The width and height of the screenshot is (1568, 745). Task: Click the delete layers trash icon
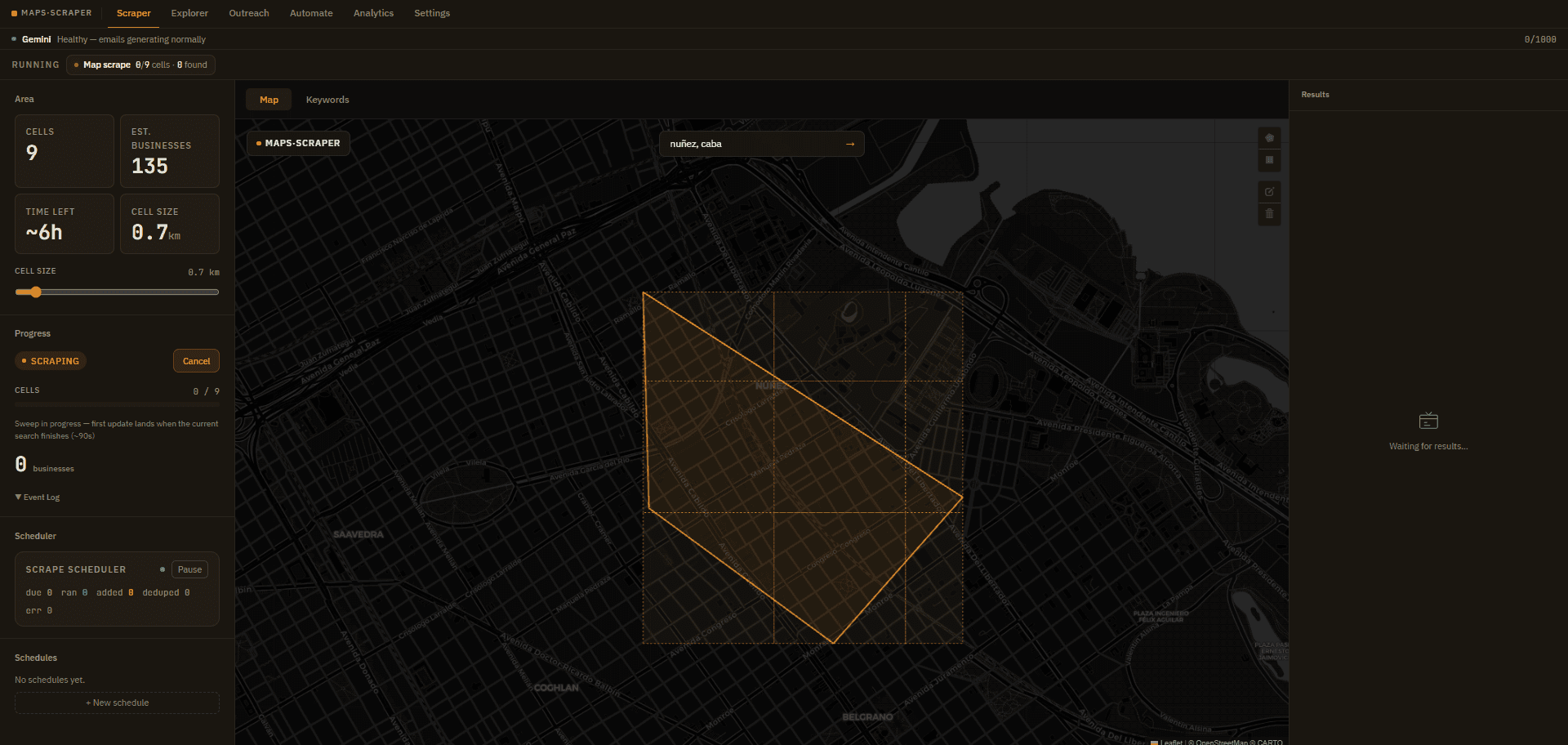click(1269, 214)
